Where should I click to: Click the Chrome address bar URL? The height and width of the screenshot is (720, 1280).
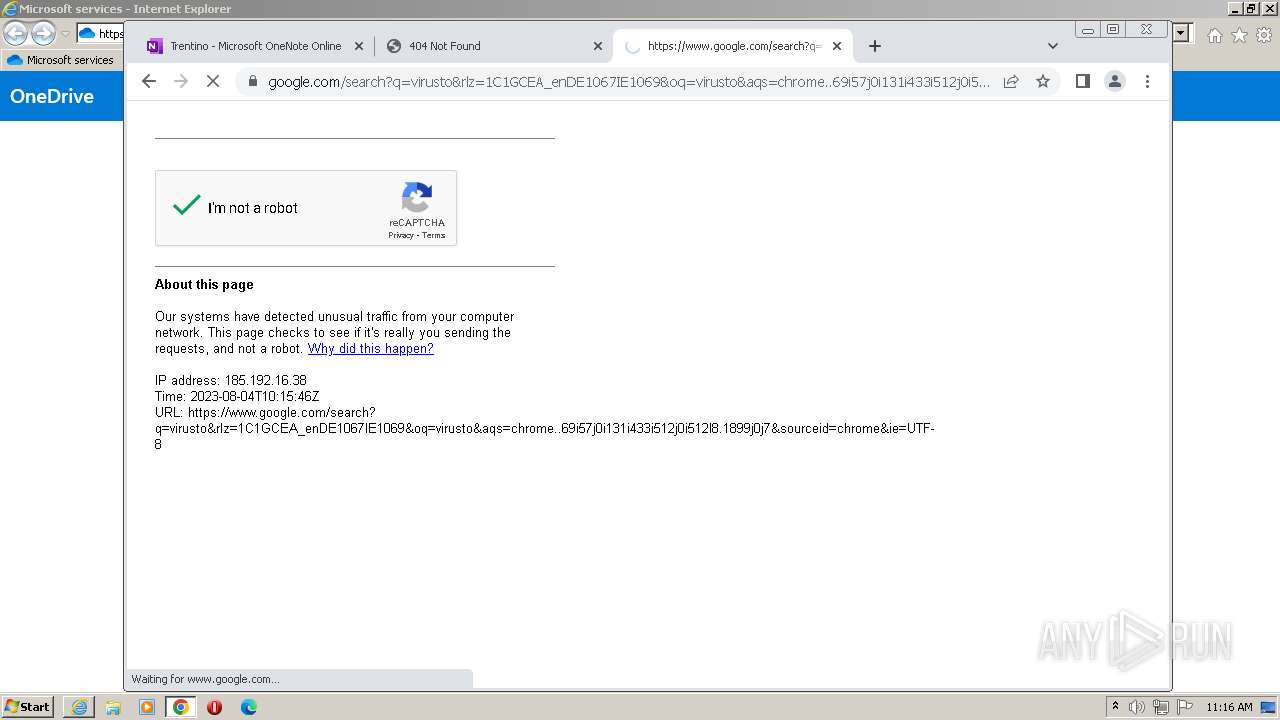(629, 82)
